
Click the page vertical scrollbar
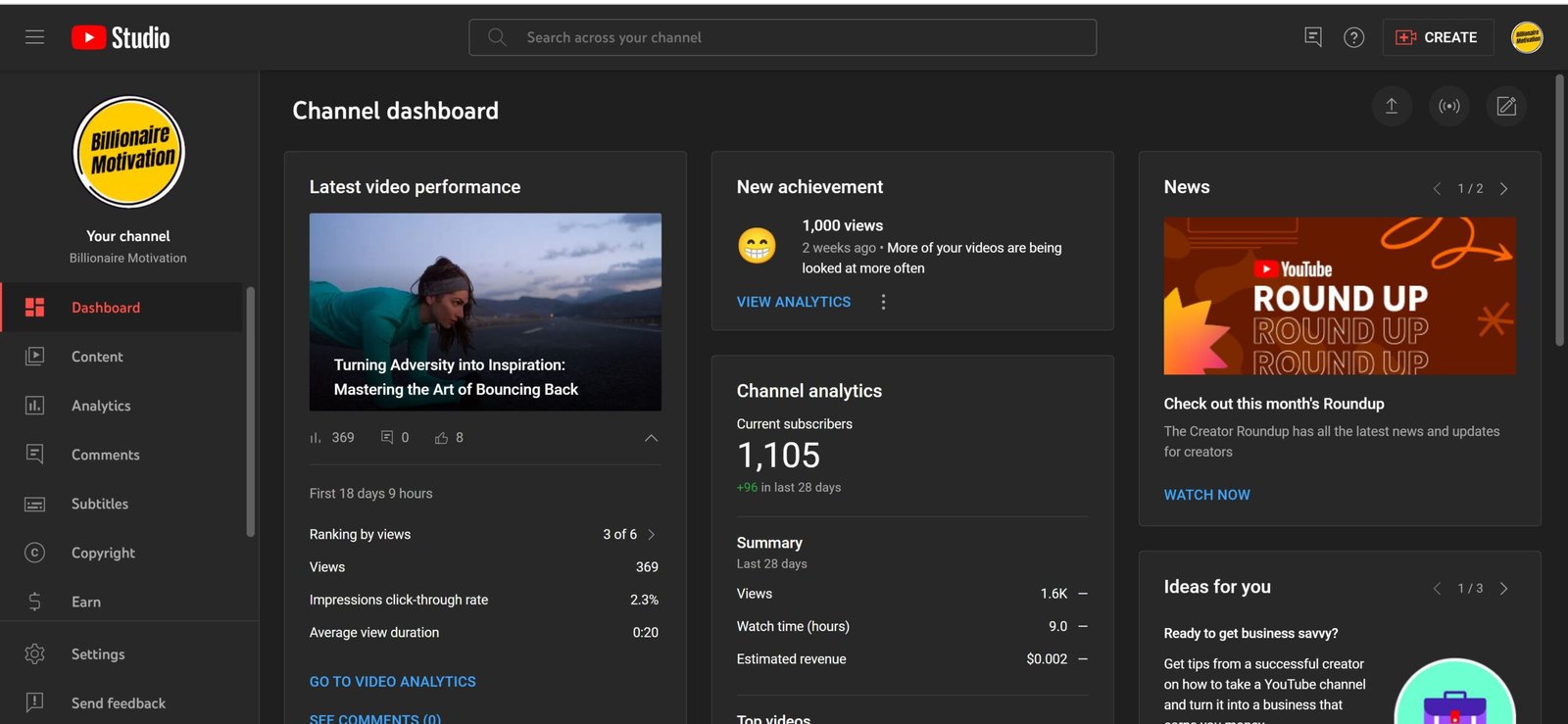tap(1559, 211)
